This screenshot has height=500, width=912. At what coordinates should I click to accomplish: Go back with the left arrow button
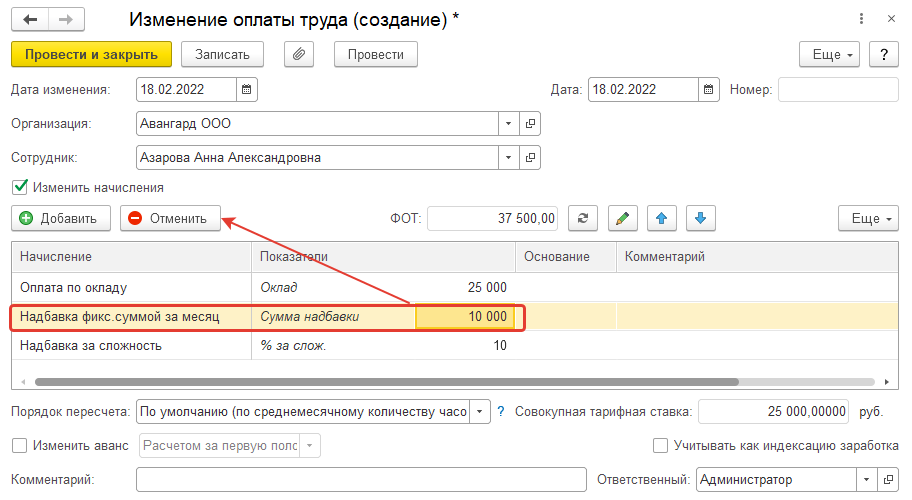click(30, 19)
